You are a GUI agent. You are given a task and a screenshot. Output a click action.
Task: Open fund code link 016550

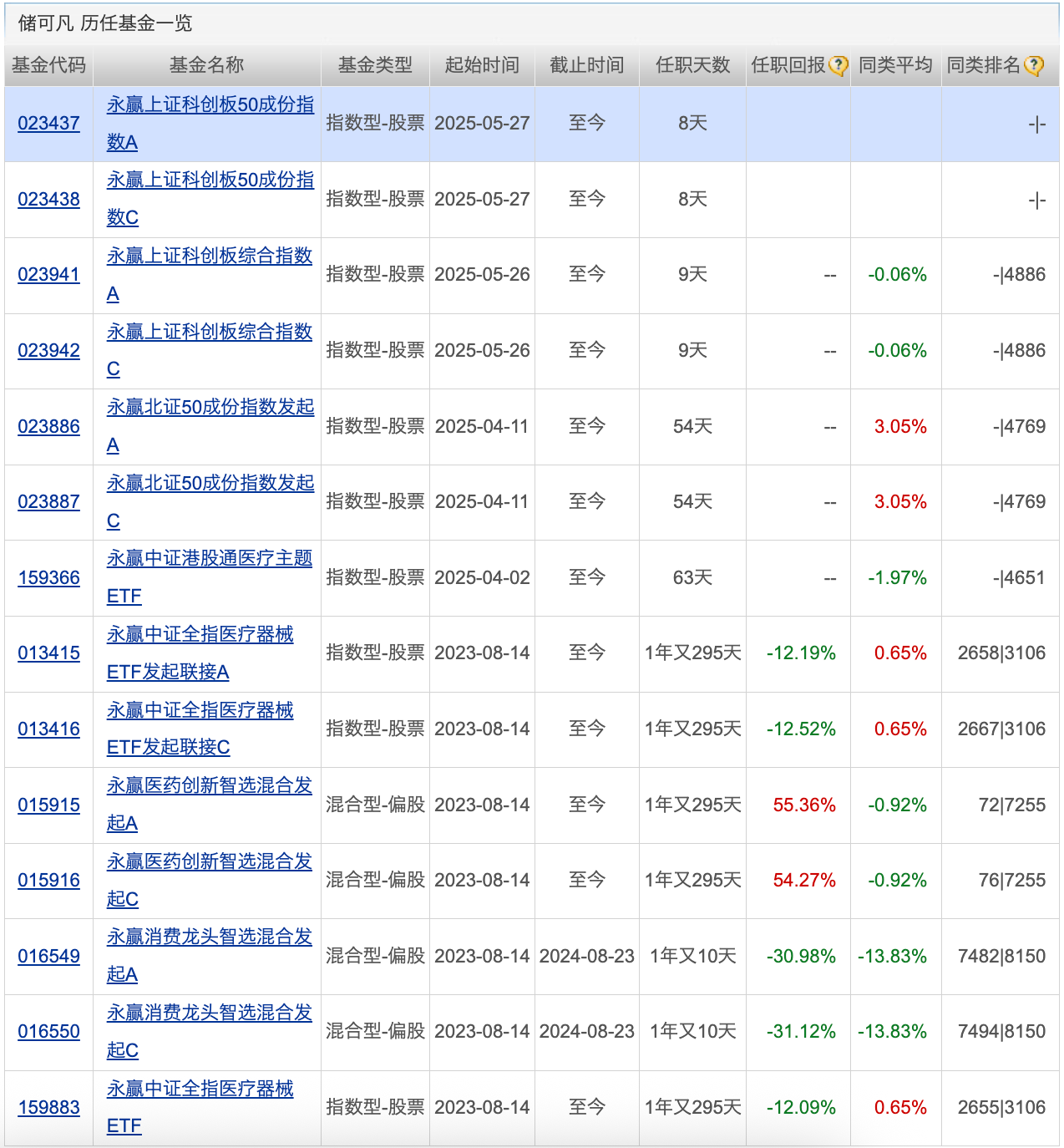49,1032
